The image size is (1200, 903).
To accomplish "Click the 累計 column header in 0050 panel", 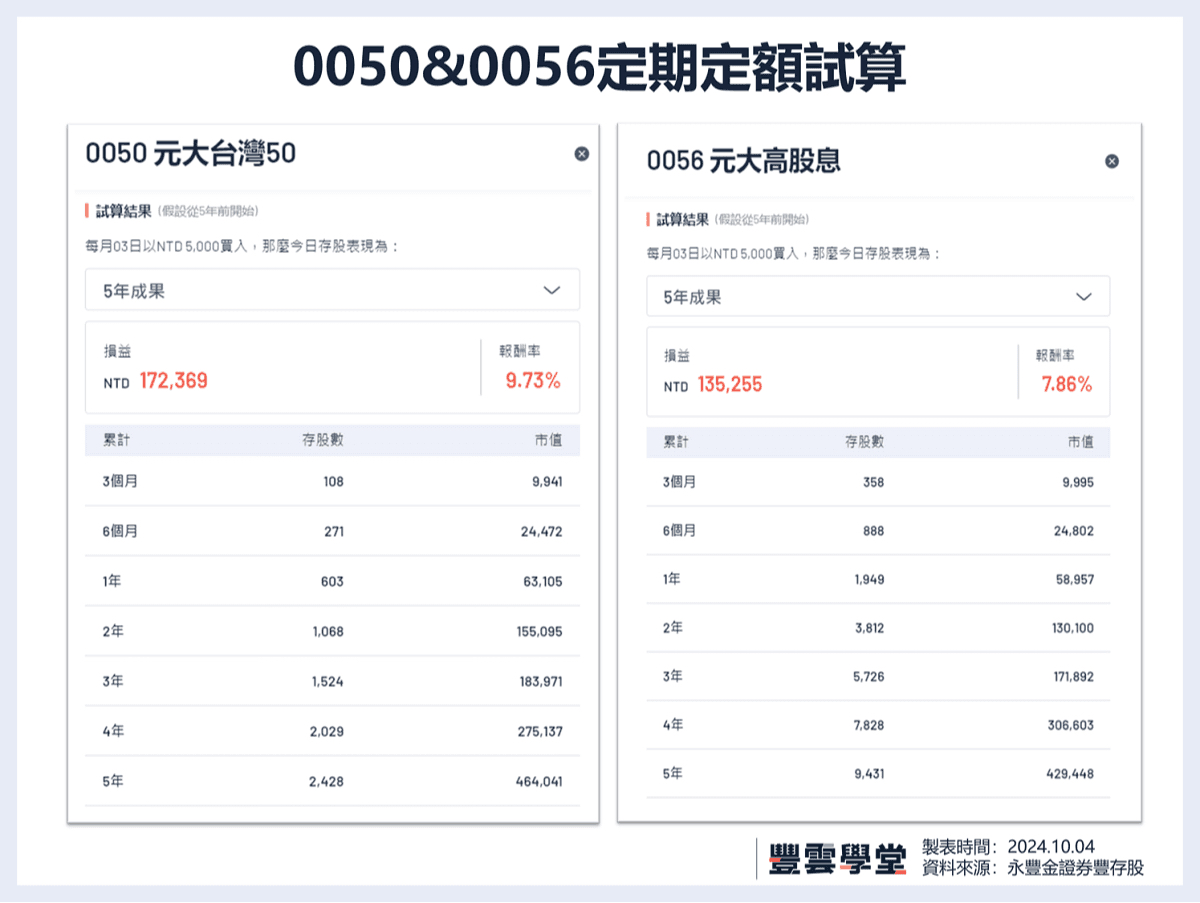I will coord(116,440).
